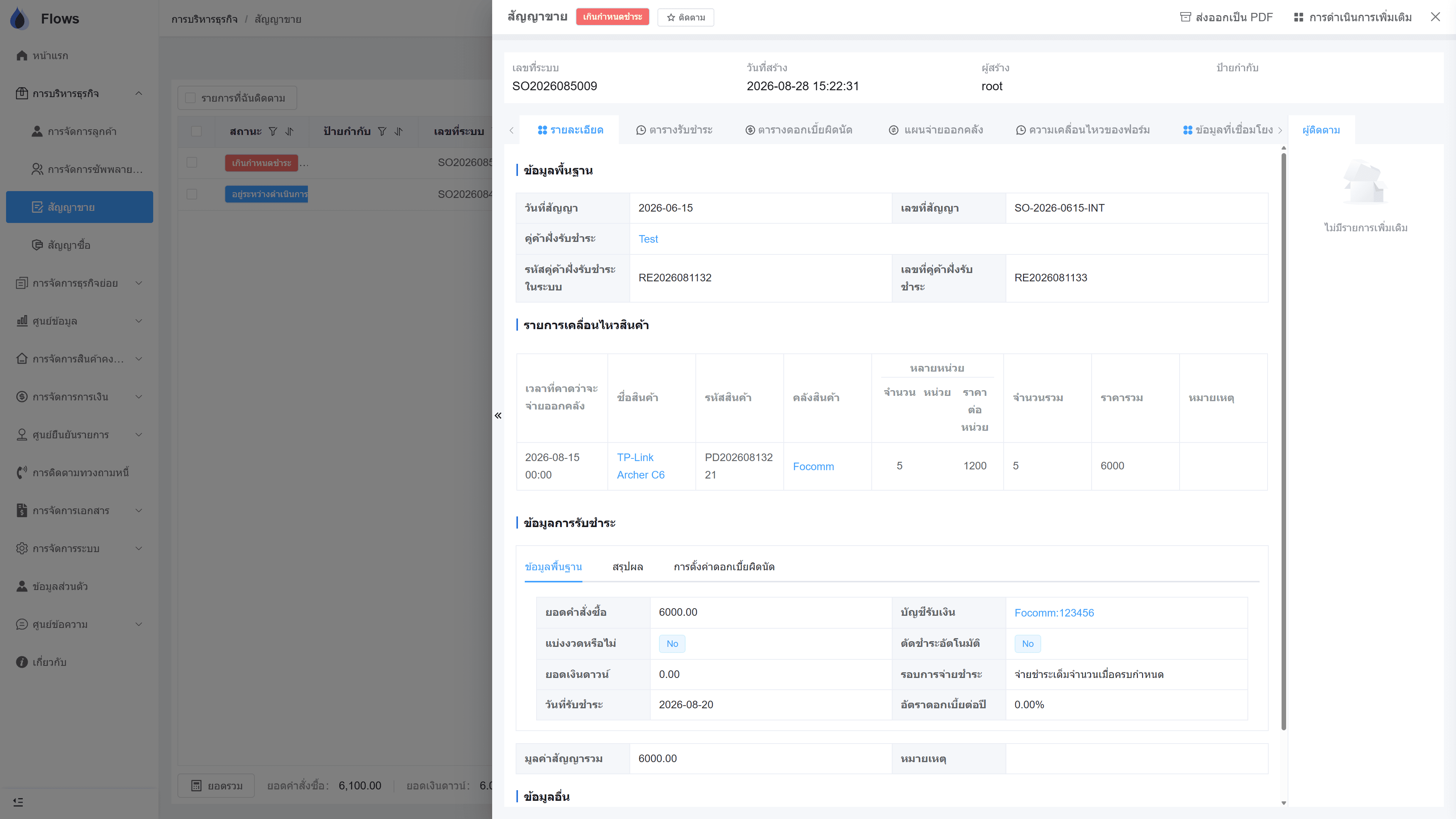Click the scrollbar down arrow
This screenshot has height=819, width=1456.
pyautogui.click(x=1283, y=803)
